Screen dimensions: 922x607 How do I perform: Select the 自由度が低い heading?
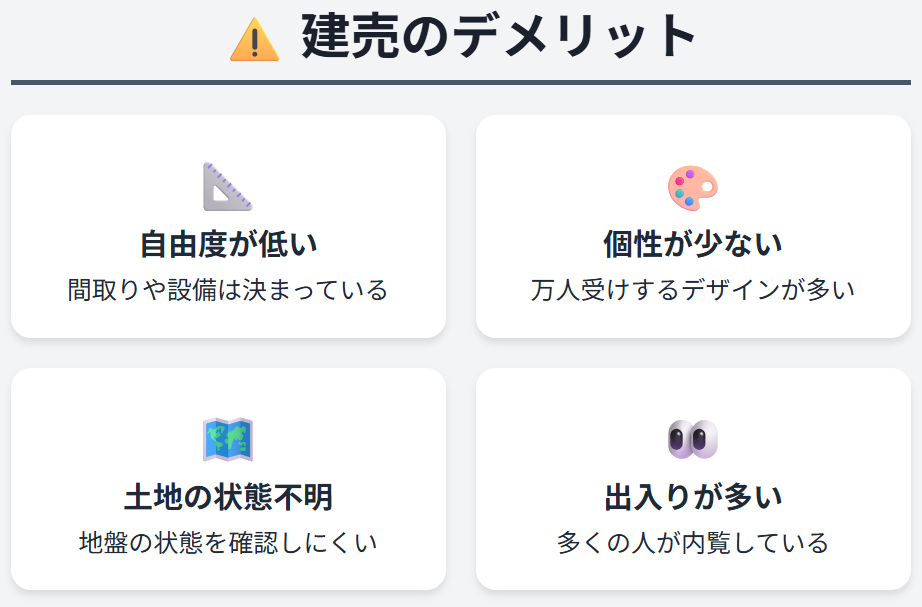[x=228, y=243]
